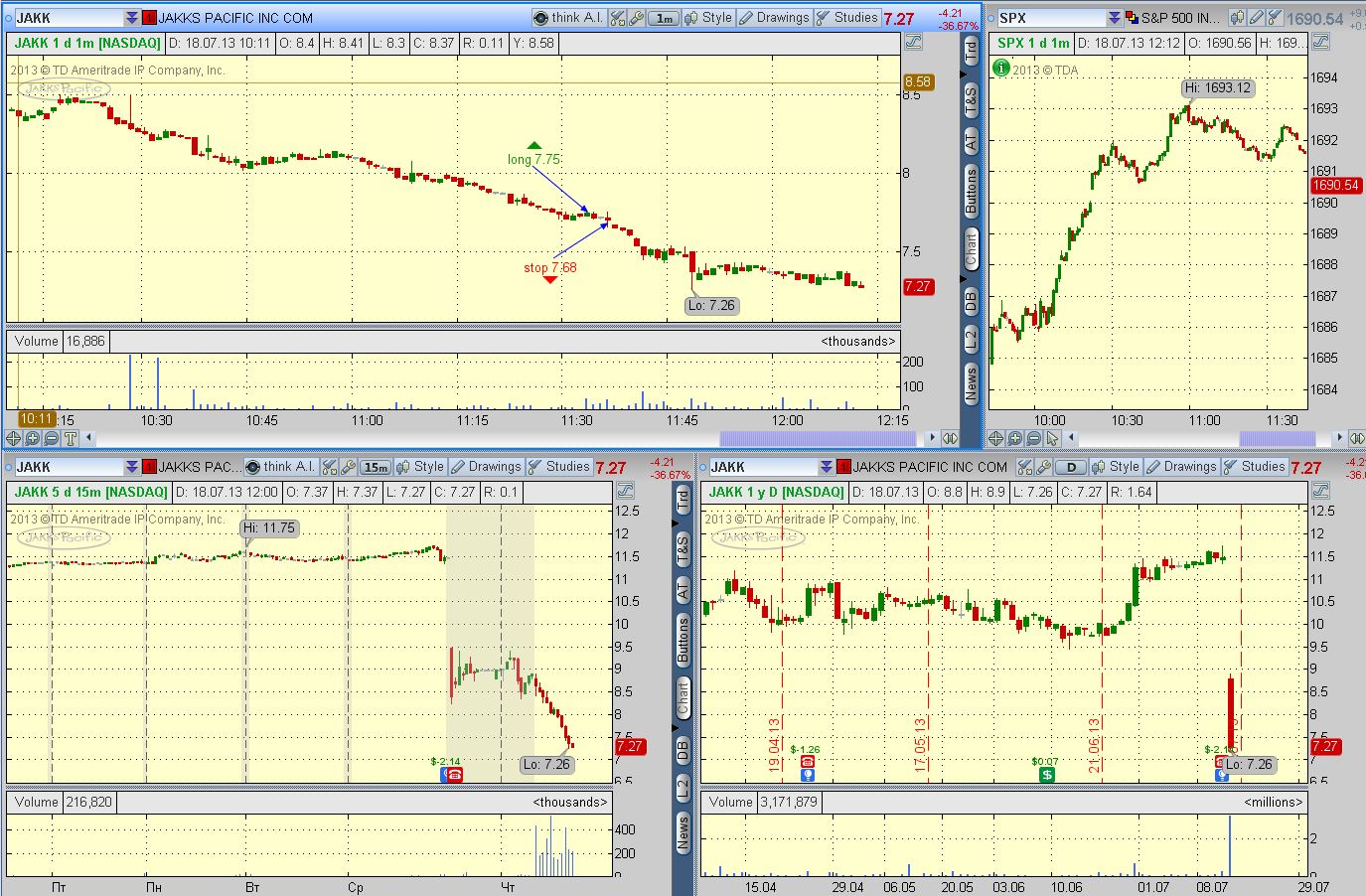Toggle the price scale icon in the daily JAKK chart
Screen dimensions: 1366x896
coord(1320,491)
